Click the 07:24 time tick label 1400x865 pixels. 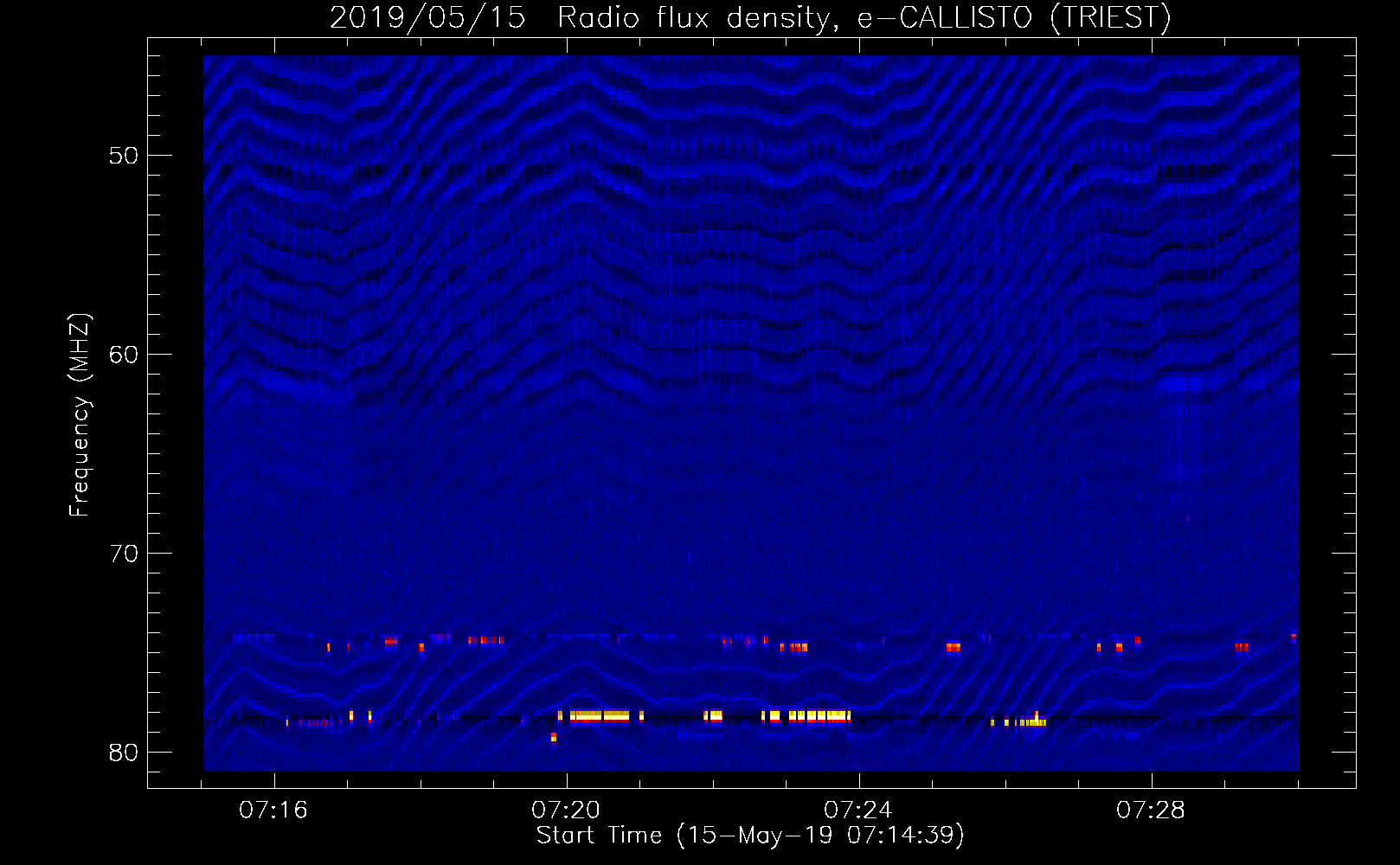(858, 811)
